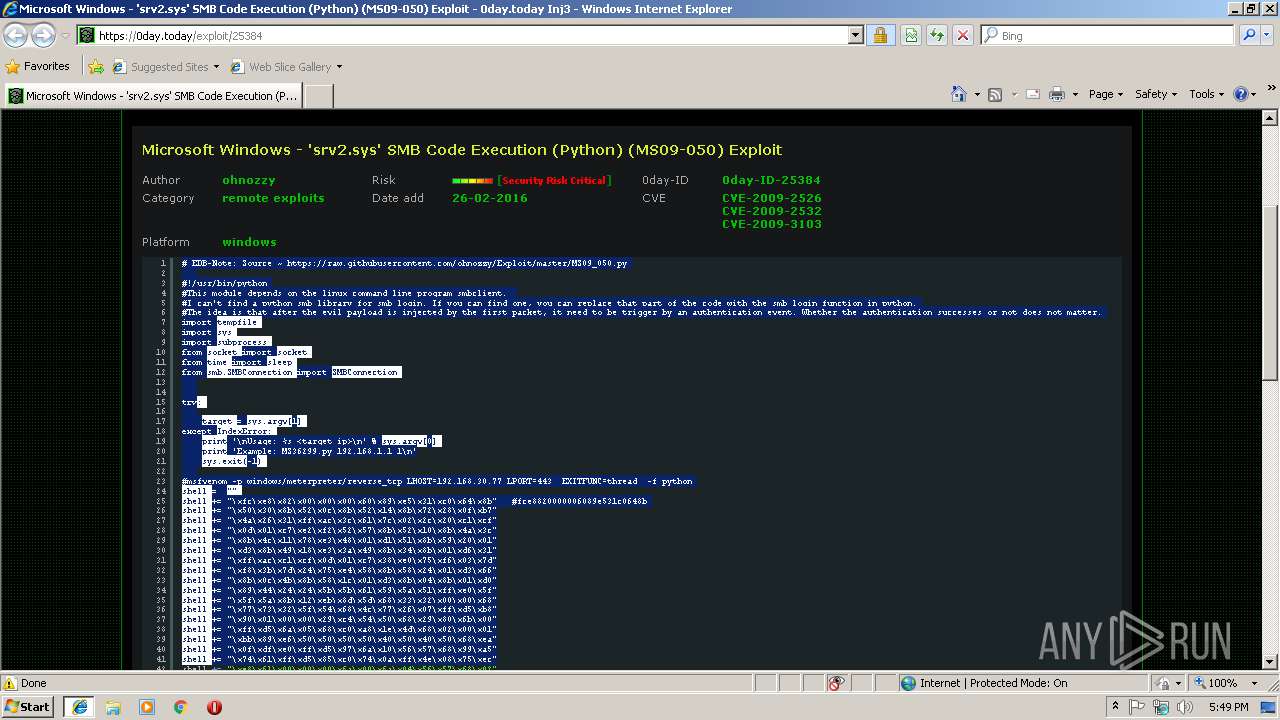Expand the address bar autocomplete dropdown
1280x720 pixels.
855,35
